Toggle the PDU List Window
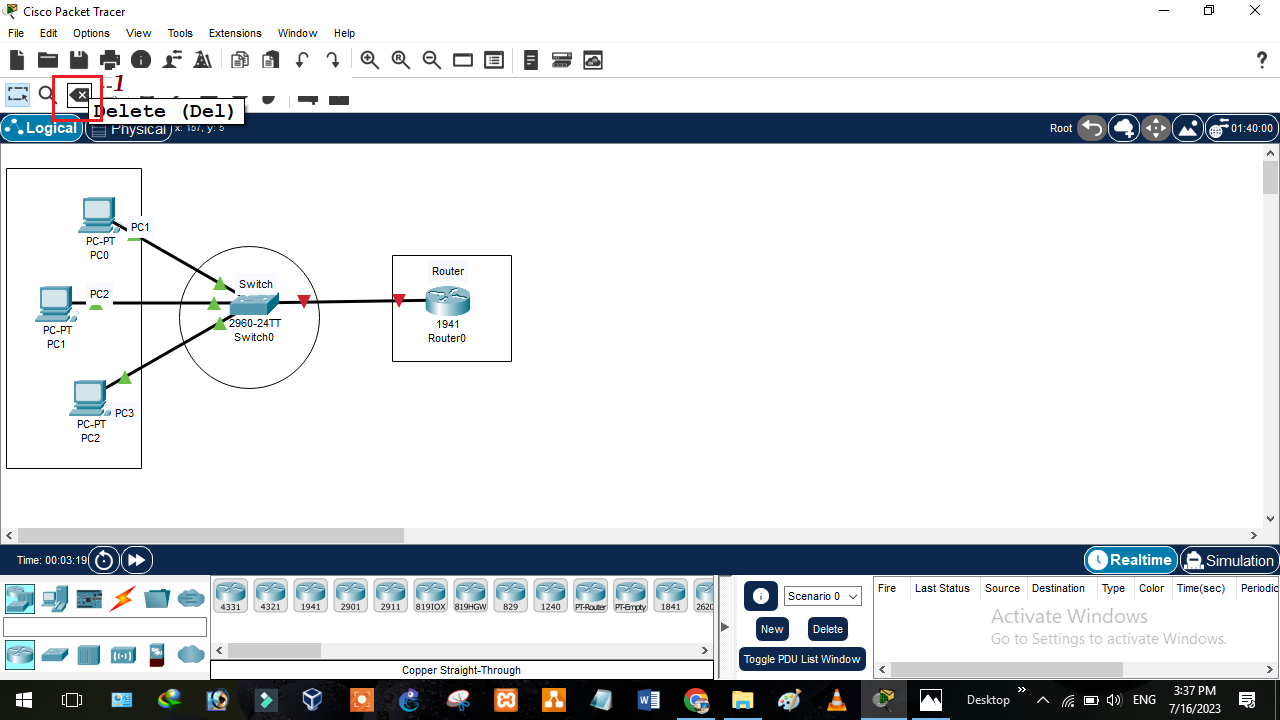Image resolution: width=1280 pixels, height=720 pixels. 801,659
